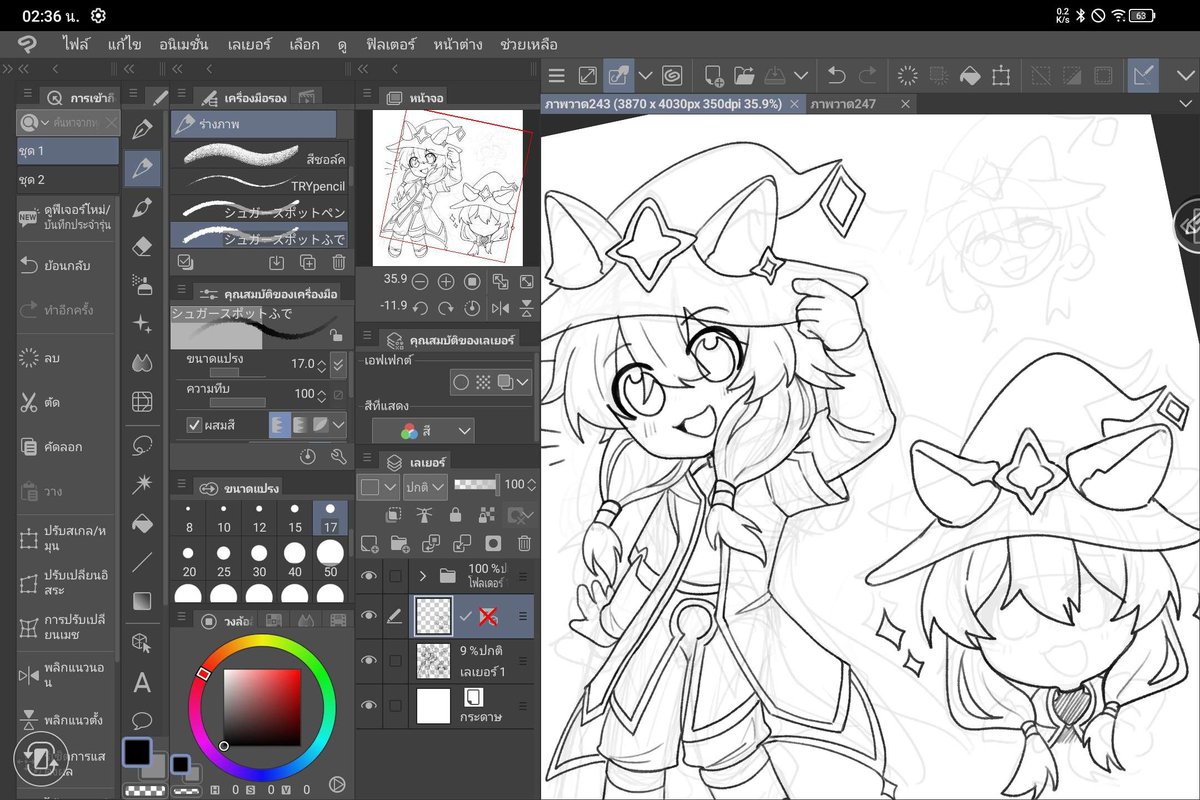Viewport: 1200px width, 800px height.
Task: Select the Fill bucket tool in toolbox
Action: 142,523
